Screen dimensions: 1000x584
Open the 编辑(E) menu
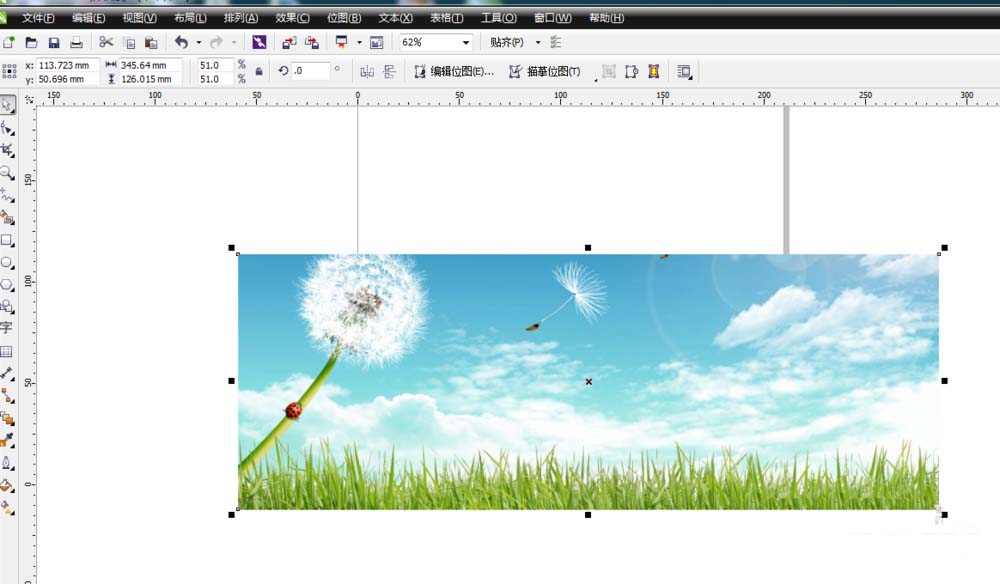coord(89,18)
